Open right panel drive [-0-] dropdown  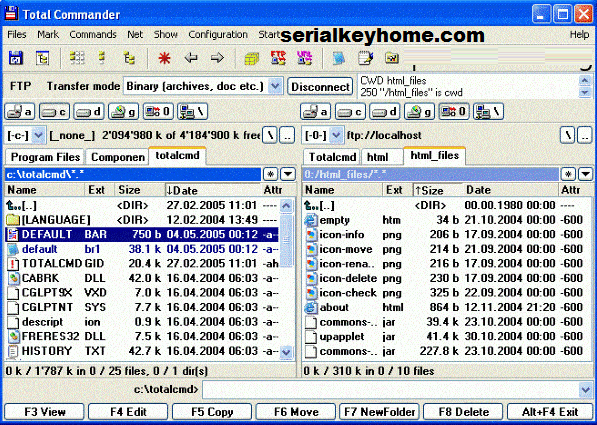[336, 135]
